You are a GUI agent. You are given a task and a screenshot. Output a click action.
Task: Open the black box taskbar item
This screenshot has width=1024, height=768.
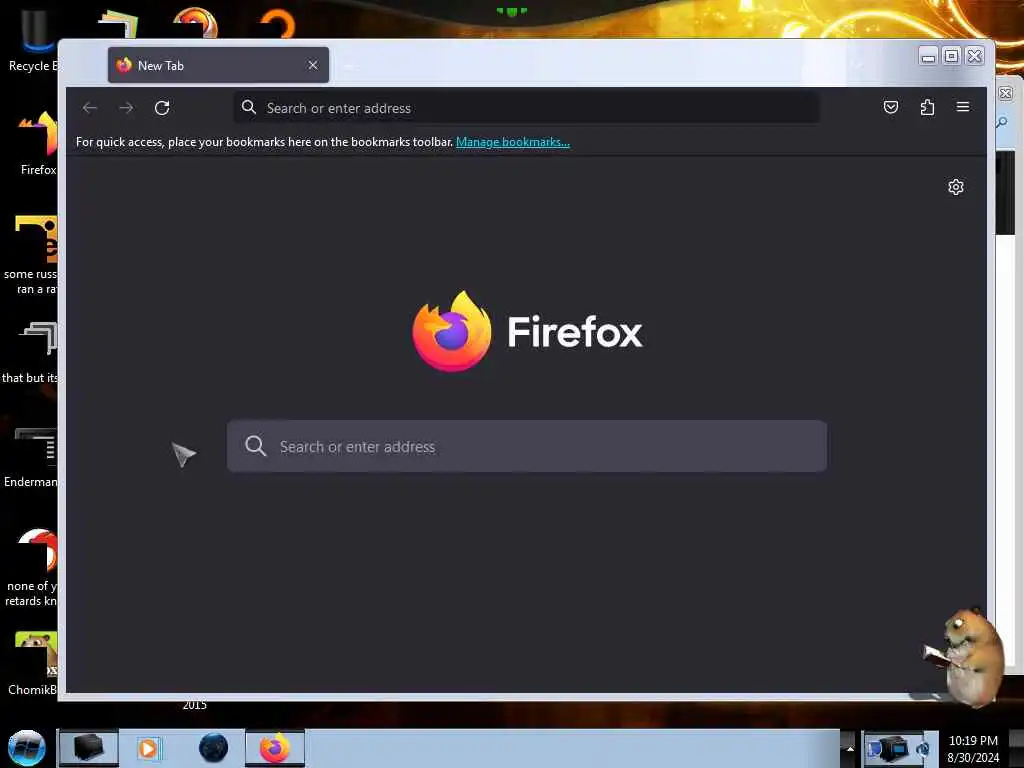coord(89,748)
